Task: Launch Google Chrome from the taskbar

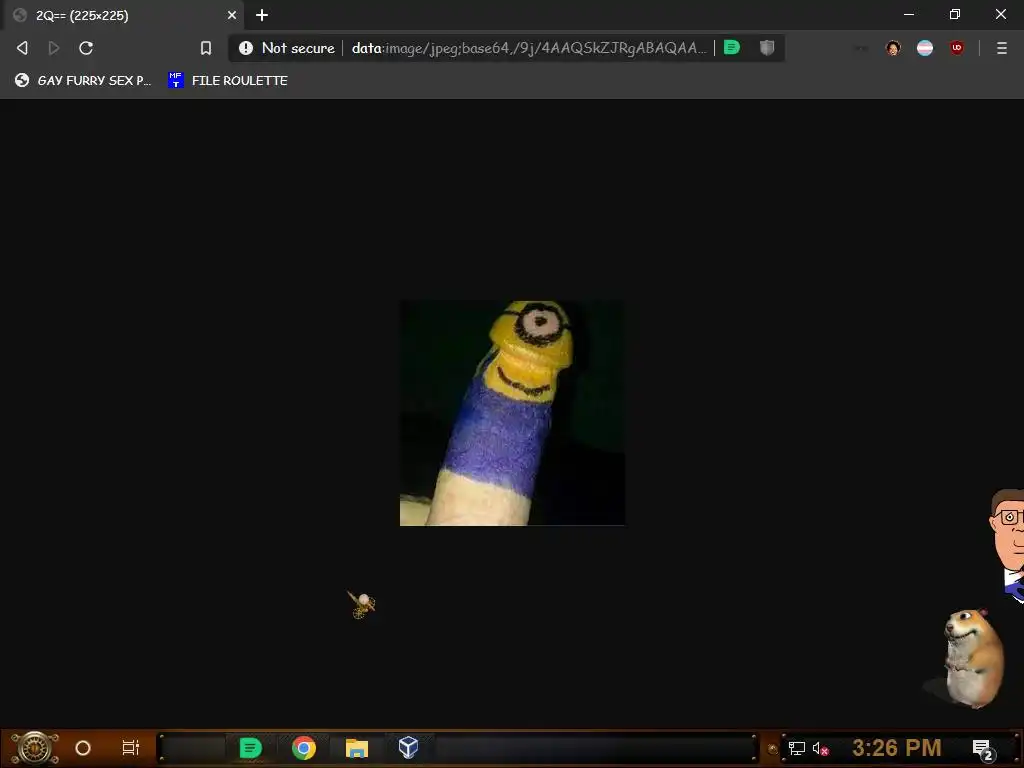Action: (304, 748)
